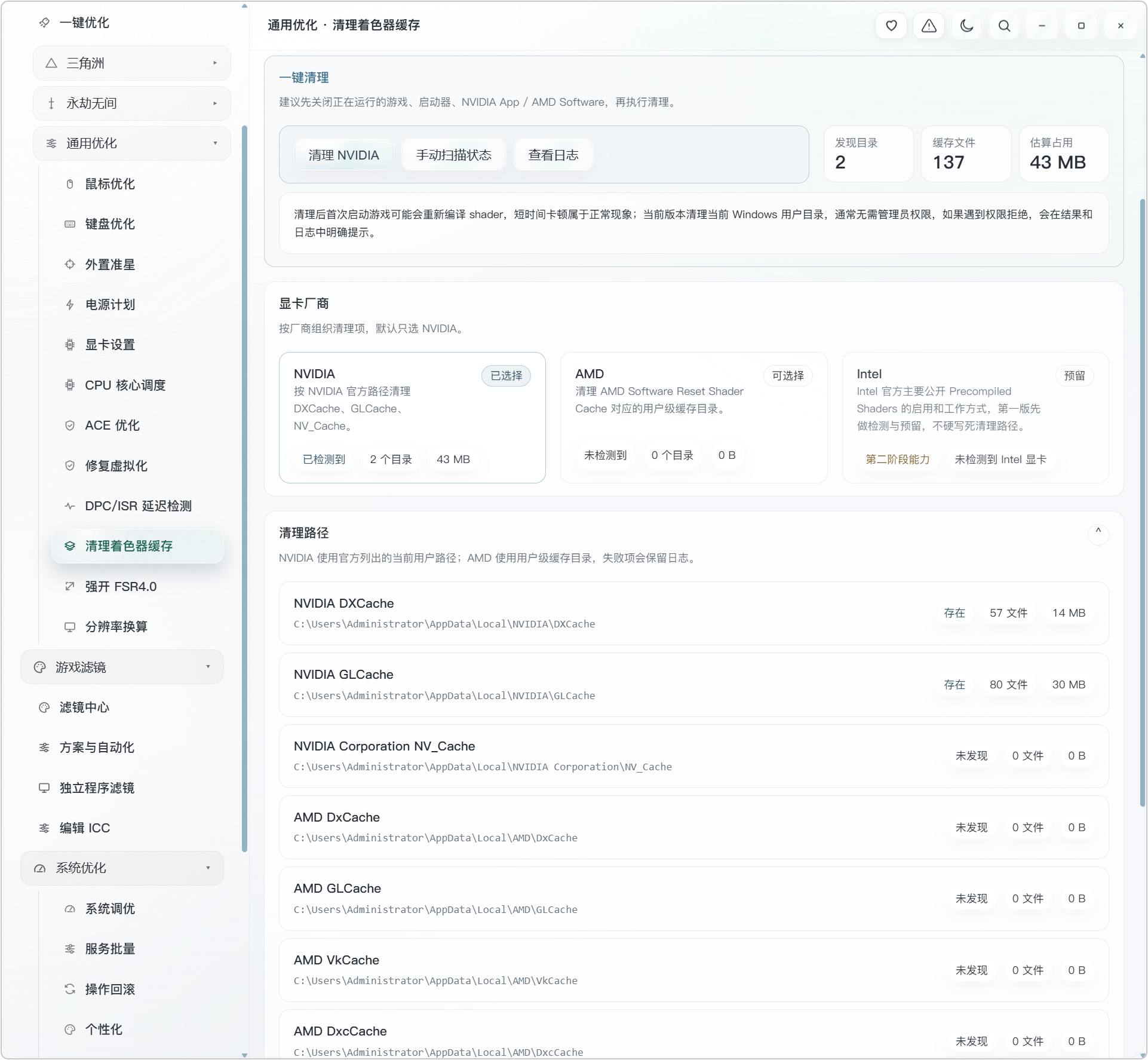
Task: Go to 电源计划 page
Action: tap(137, 305)
